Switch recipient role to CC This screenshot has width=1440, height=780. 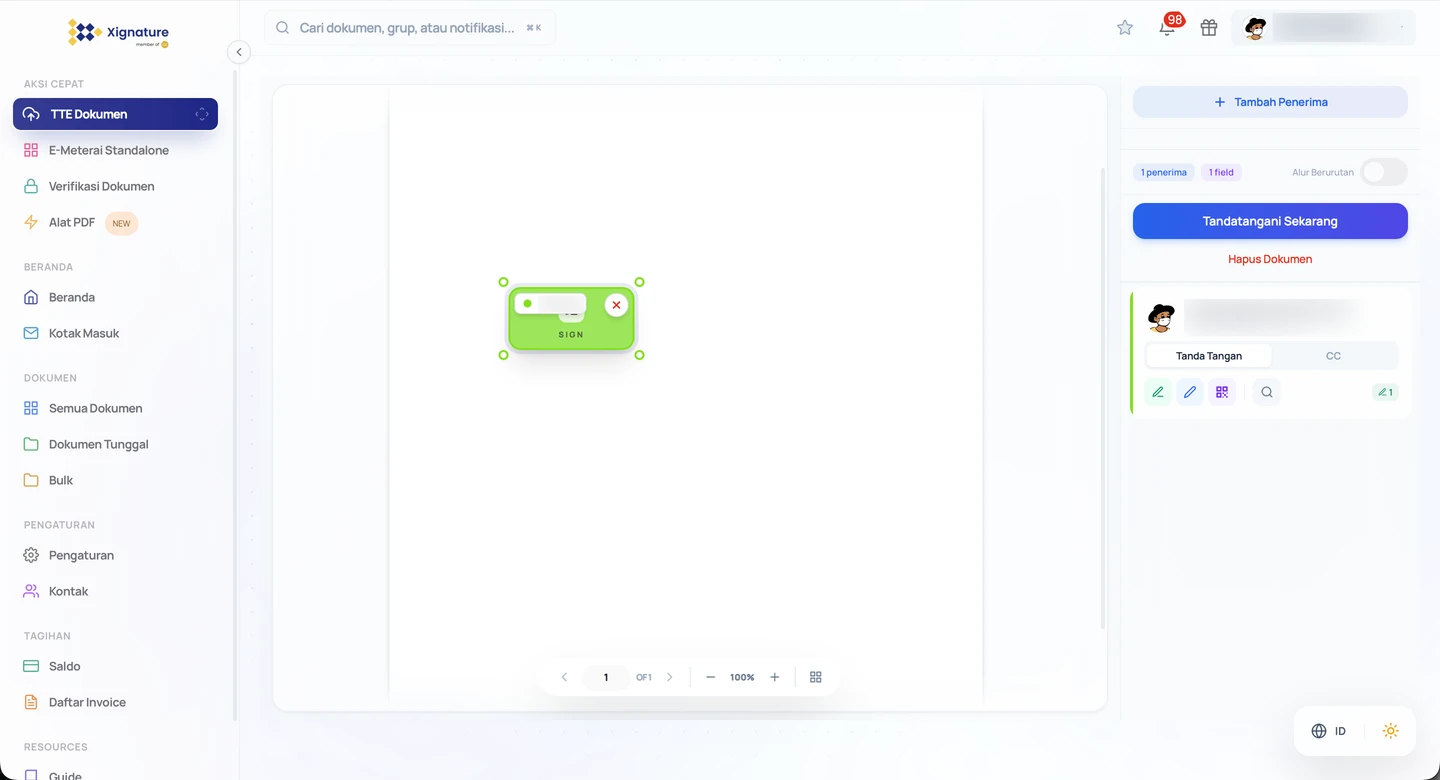tap(1333, 356)
